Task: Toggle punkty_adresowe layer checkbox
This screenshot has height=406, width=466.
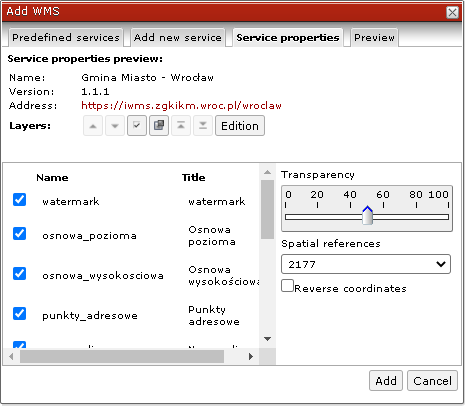Action: (x=20, y=314)
